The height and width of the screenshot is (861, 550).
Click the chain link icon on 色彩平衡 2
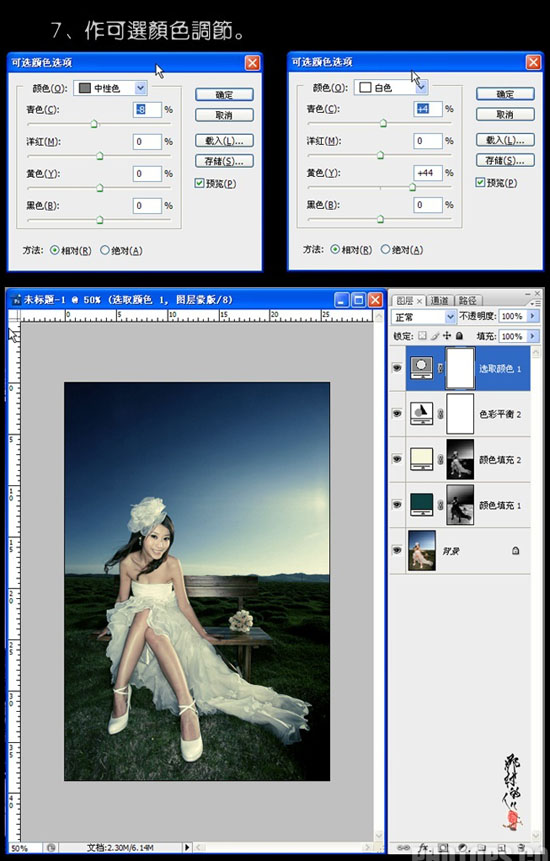[x=440, y=414]
